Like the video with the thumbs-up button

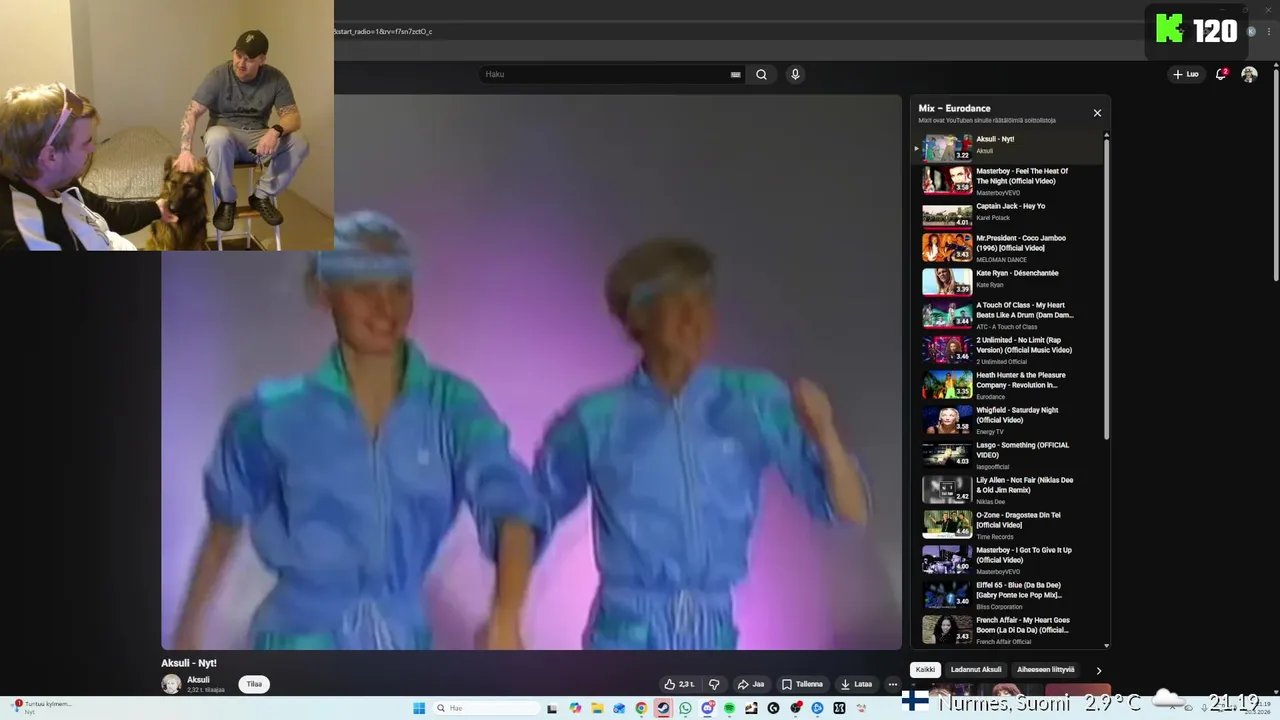(x=680, y=684)
